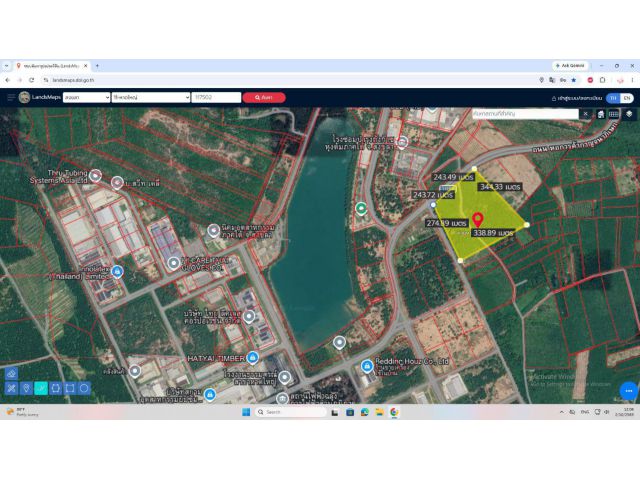Click the red ad-blocker extension icon

[x=590, y=80]
